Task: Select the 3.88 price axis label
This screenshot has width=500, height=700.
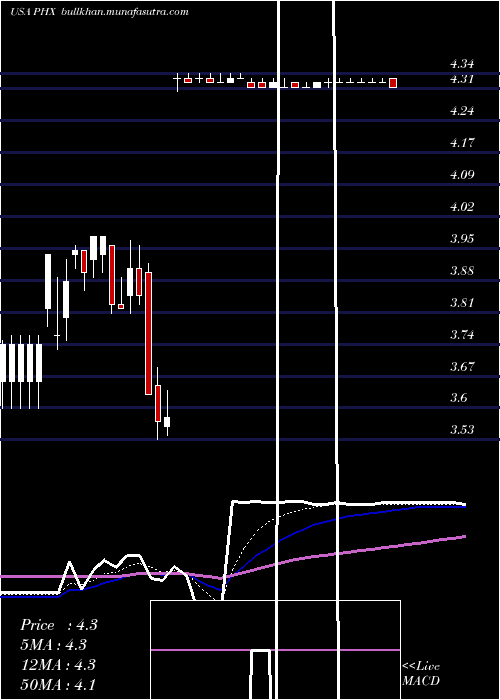Action: [462, 271]
